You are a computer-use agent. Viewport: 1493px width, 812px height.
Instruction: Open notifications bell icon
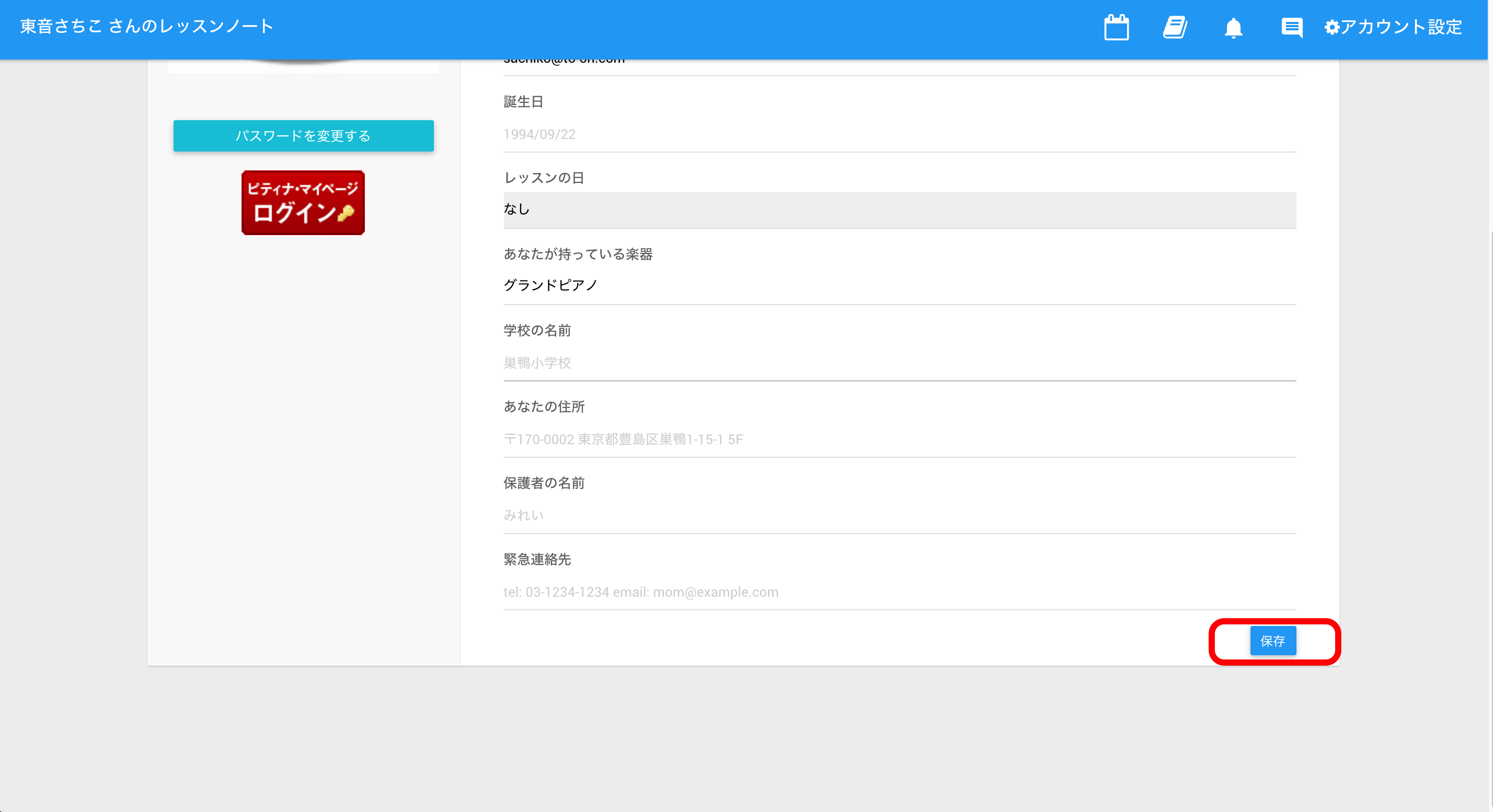pos(1233,27)
